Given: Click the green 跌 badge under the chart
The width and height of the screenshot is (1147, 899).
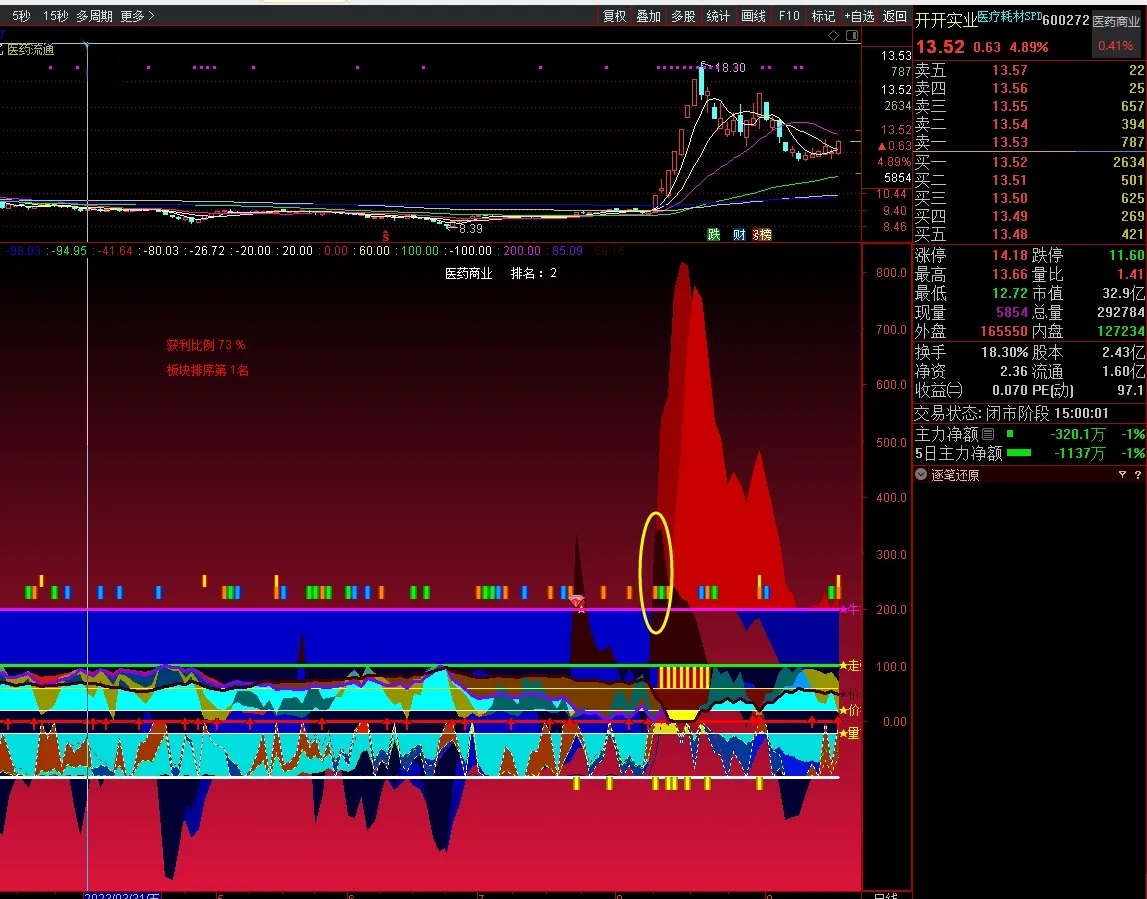Looking at the screenshot, I should 713,235.
